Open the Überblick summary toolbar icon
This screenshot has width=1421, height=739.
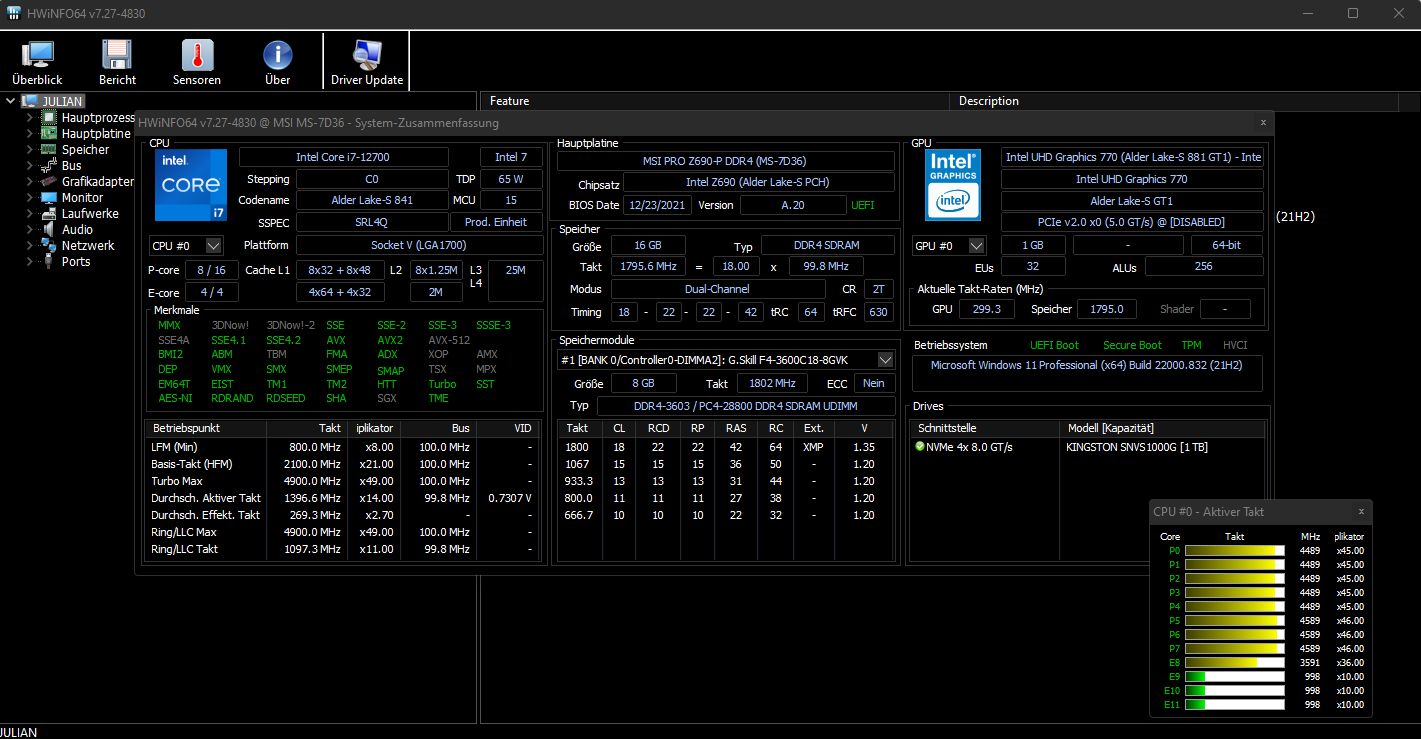[37, 62]
